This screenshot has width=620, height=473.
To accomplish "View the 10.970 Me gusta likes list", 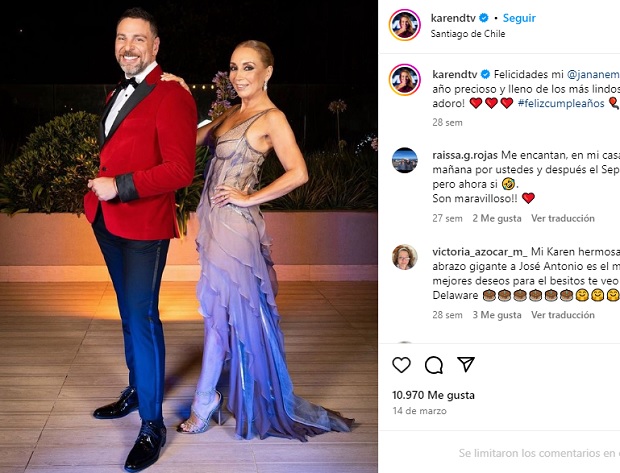I will pyautogui.click(x=433, y=395).
